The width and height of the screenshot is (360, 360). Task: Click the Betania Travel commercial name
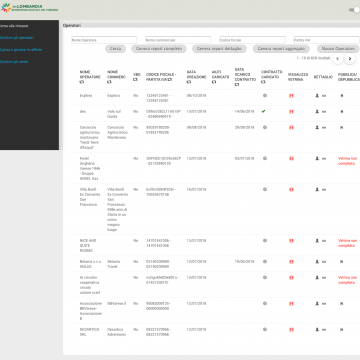[114, 264]
